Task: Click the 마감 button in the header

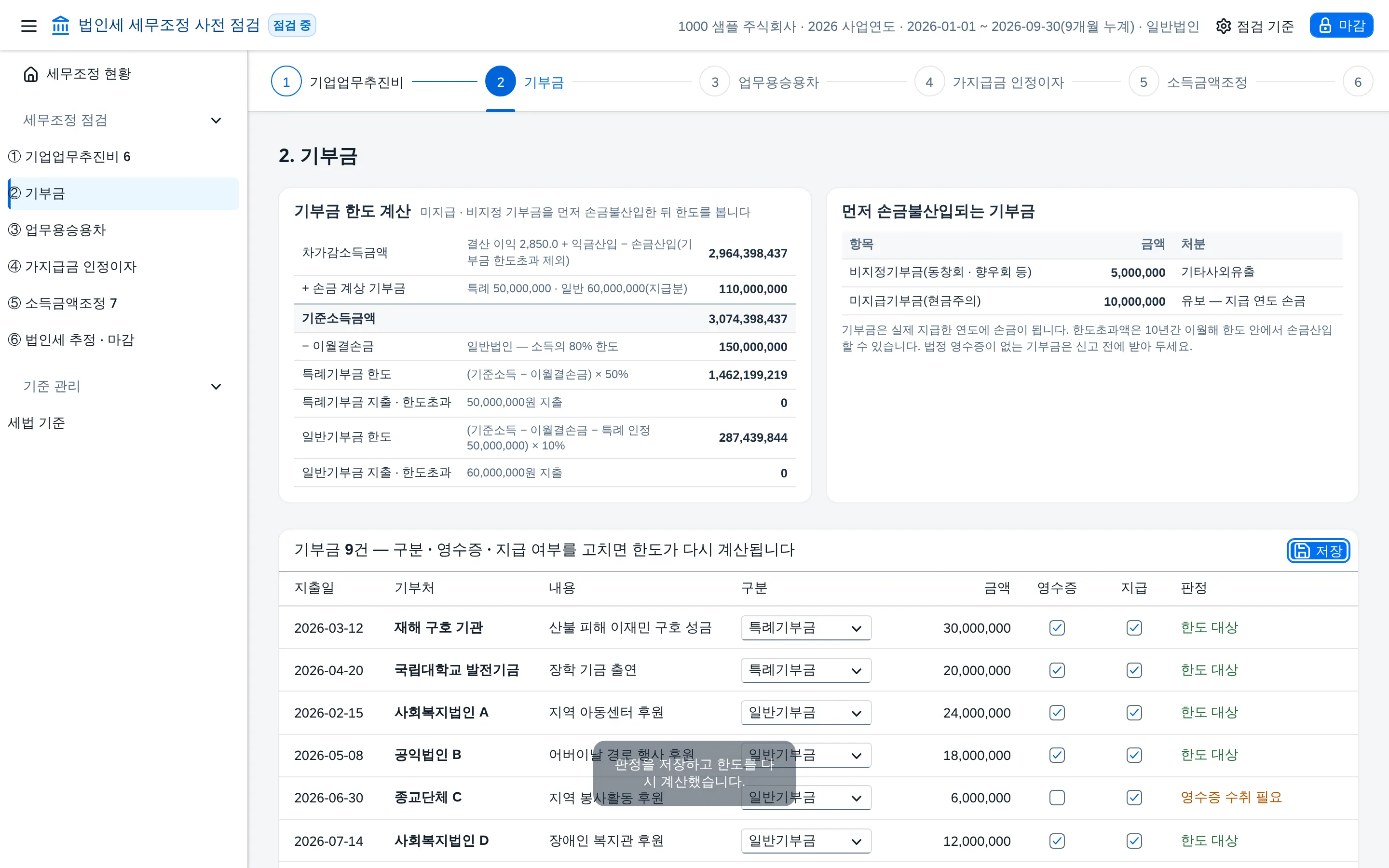Action: click(x=1341, y=25)
